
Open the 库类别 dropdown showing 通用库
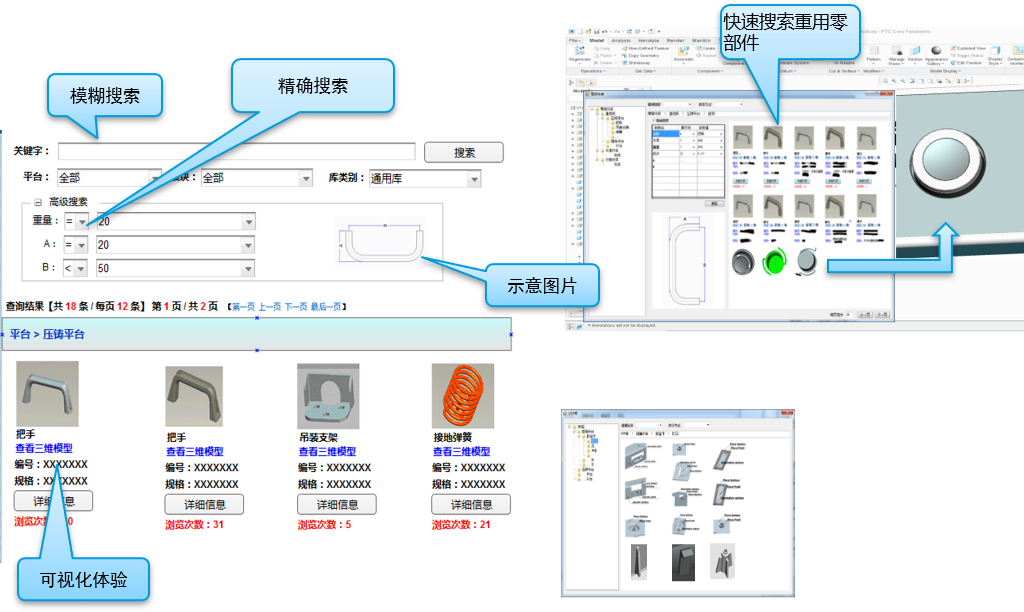pos(473,178)
